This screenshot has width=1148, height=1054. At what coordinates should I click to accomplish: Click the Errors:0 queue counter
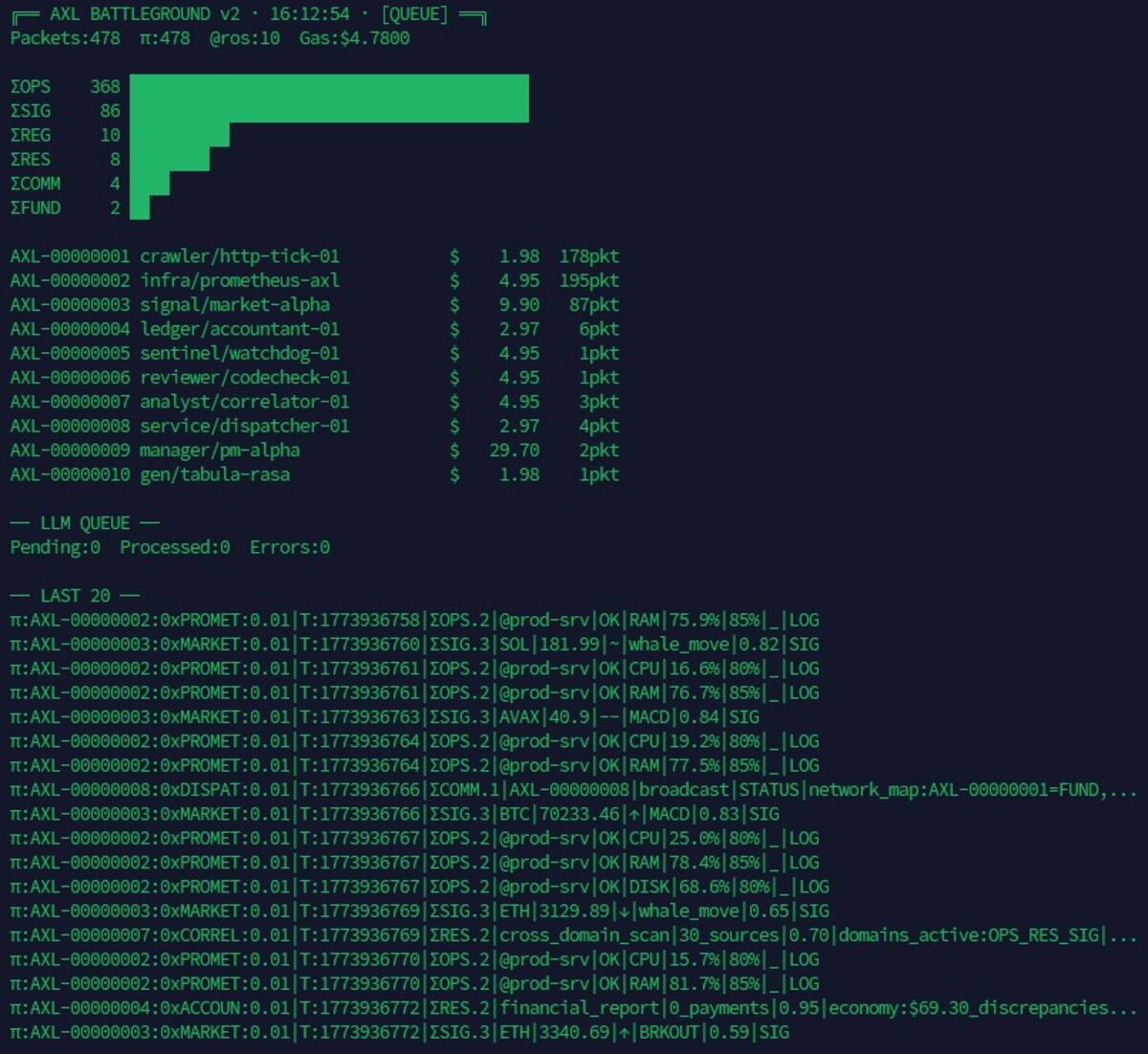coord(289,547)
